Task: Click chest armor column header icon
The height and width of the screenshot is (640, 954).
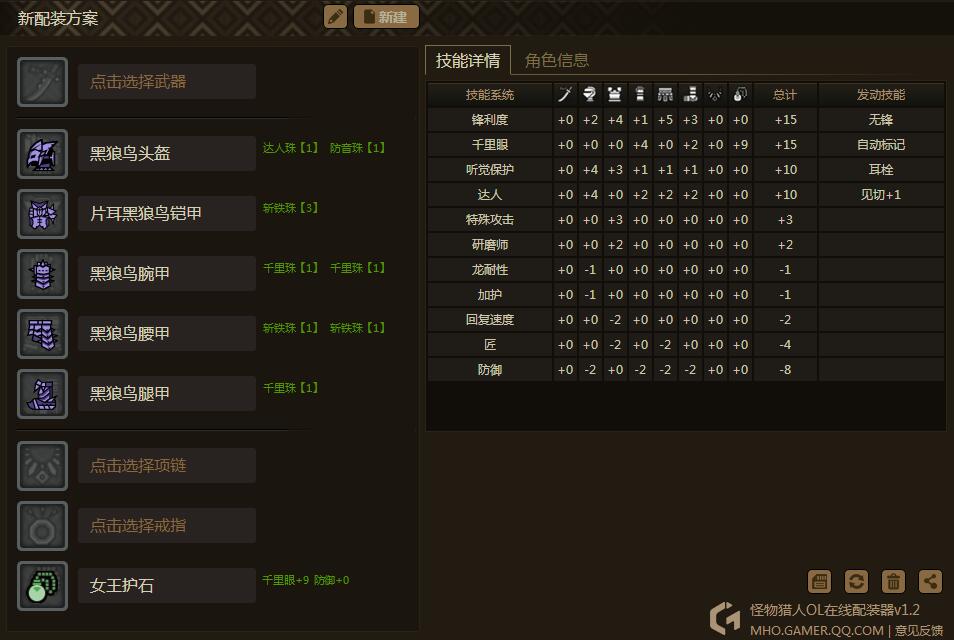Action: point(615,94)
